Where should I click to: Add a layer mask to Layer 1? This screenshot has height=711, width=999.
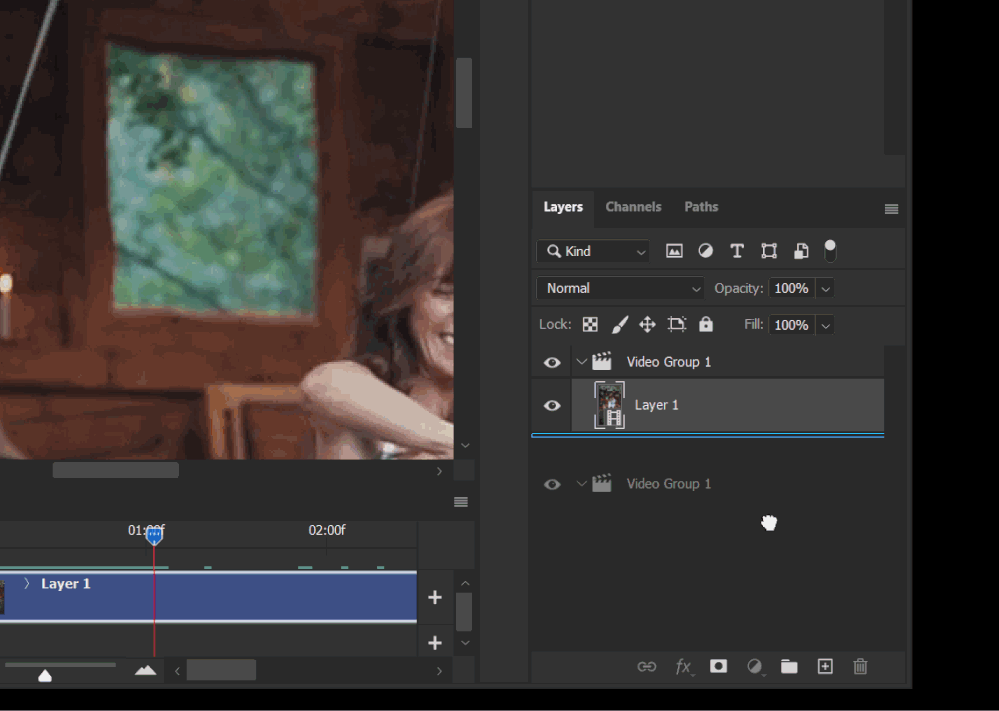pos(718,666)
